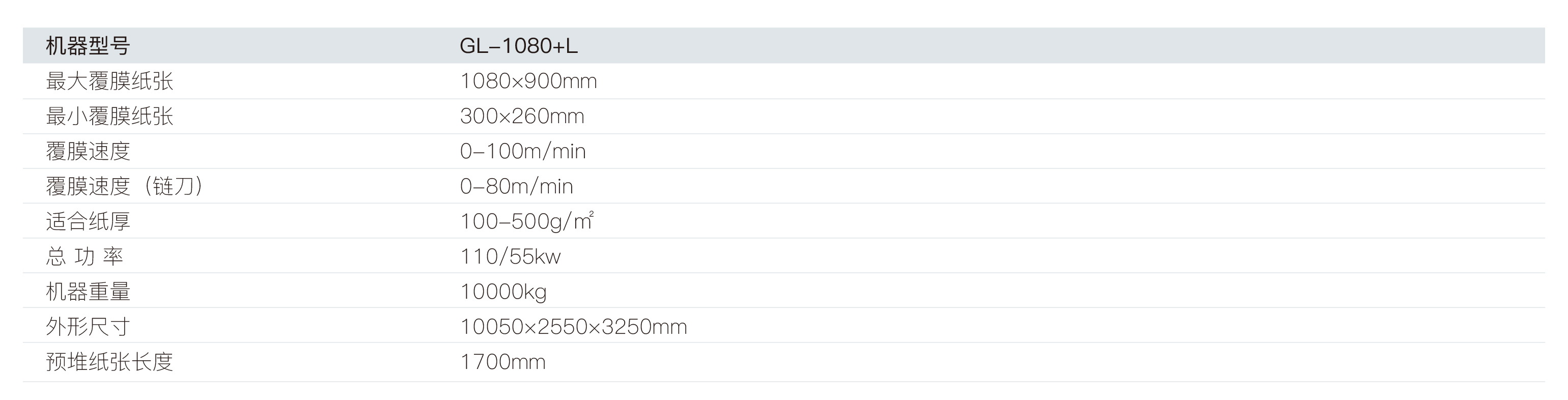Click the 最小覆膜纸张 row label

point(109,117)
